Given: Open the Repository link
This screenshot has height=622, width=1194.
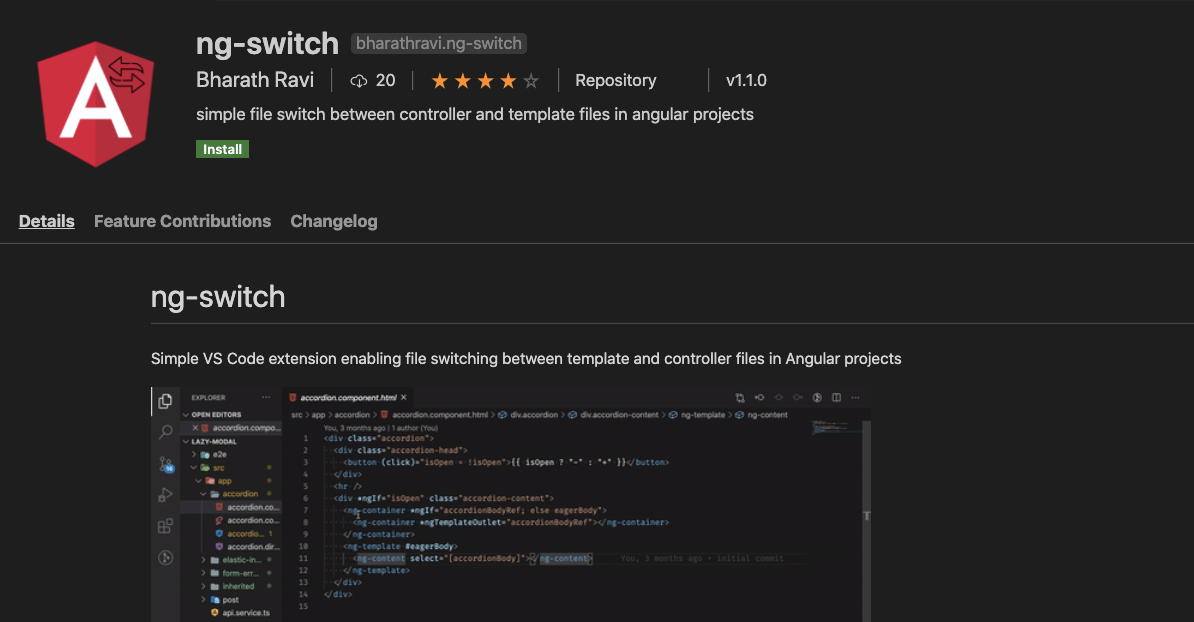Looking at the screenshot, I should point(615,80).
